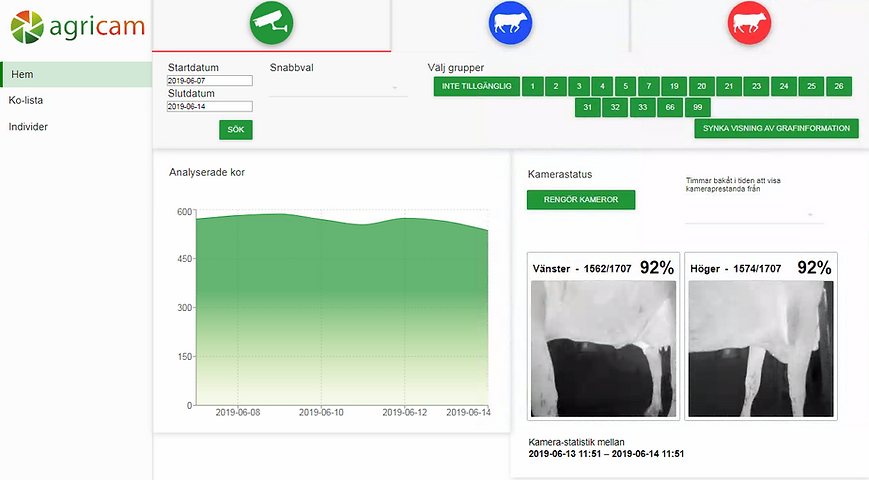The height and width of the screenshot is (480, 869).
Task: Click SYNKA VISNING AV GRAFINFORMATION
Action: pyautogui.click(x=776, y=128)
